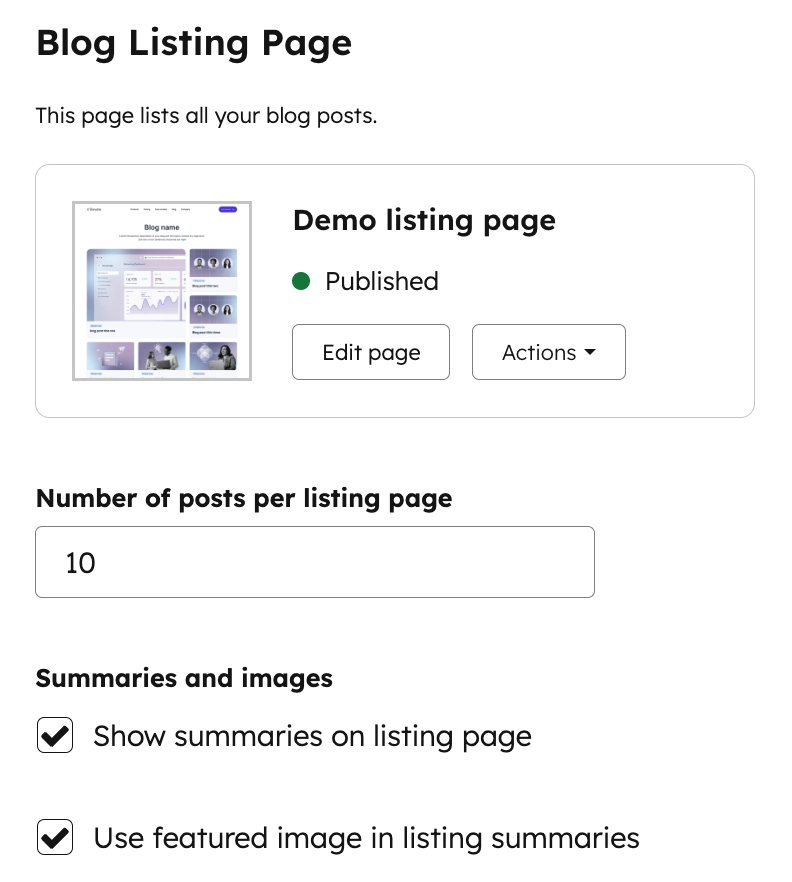Click the "Blog Listing Page" heading
The width and height of the screenshot is (792, 882).
point(194,43)
